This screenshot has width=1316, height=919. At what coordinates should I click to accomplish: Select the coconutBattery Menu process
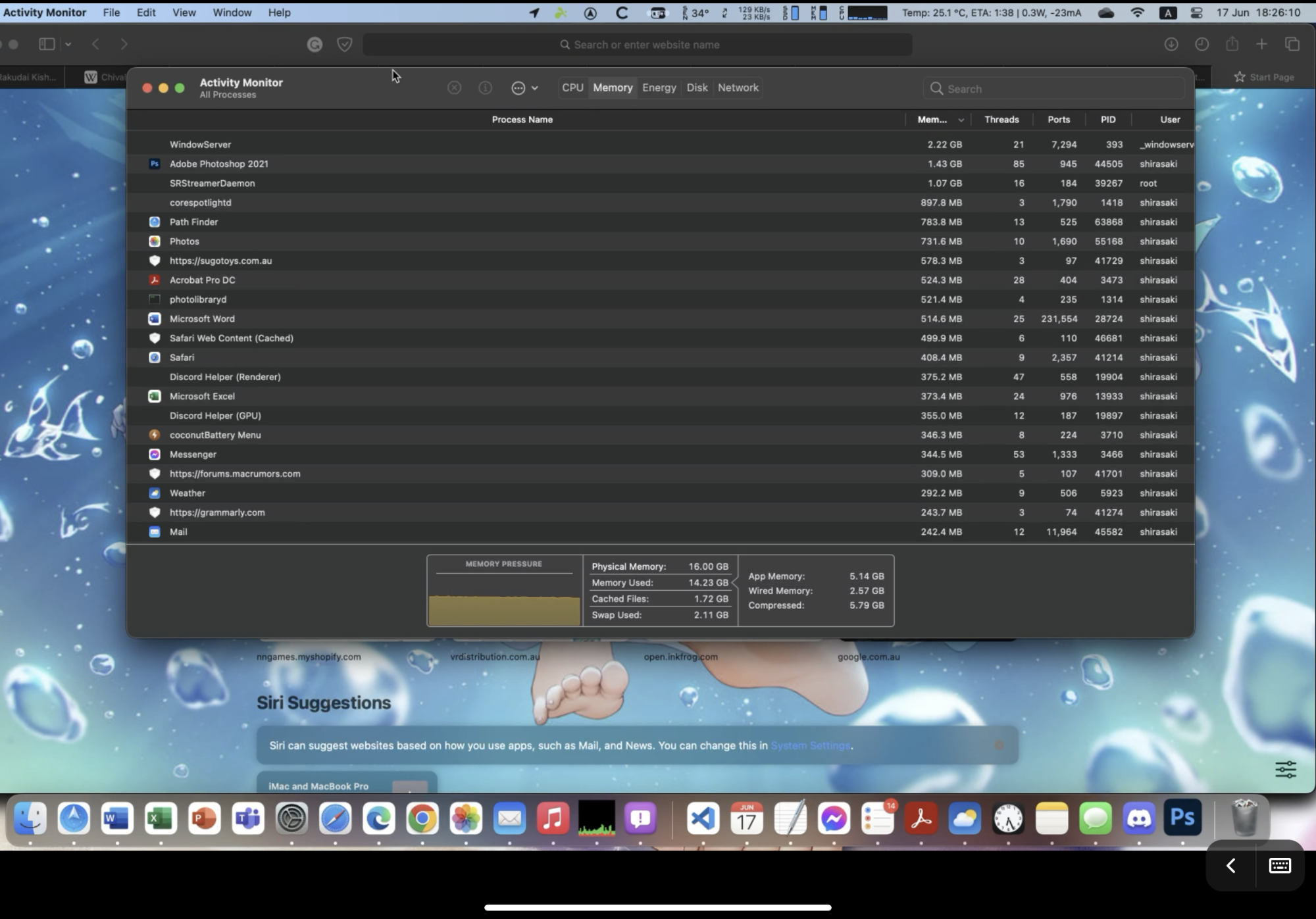click(215, 435)
